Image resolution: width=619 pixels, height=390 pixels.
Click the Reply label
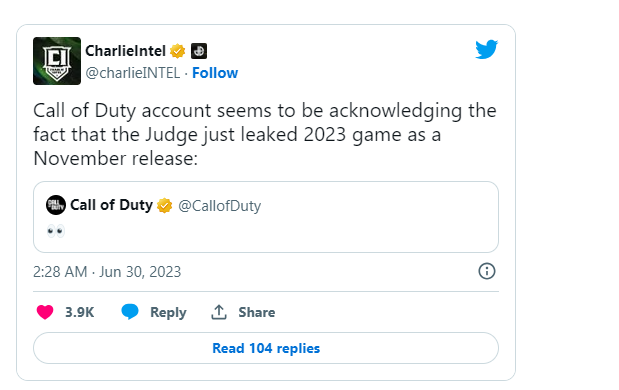[168, 312]
